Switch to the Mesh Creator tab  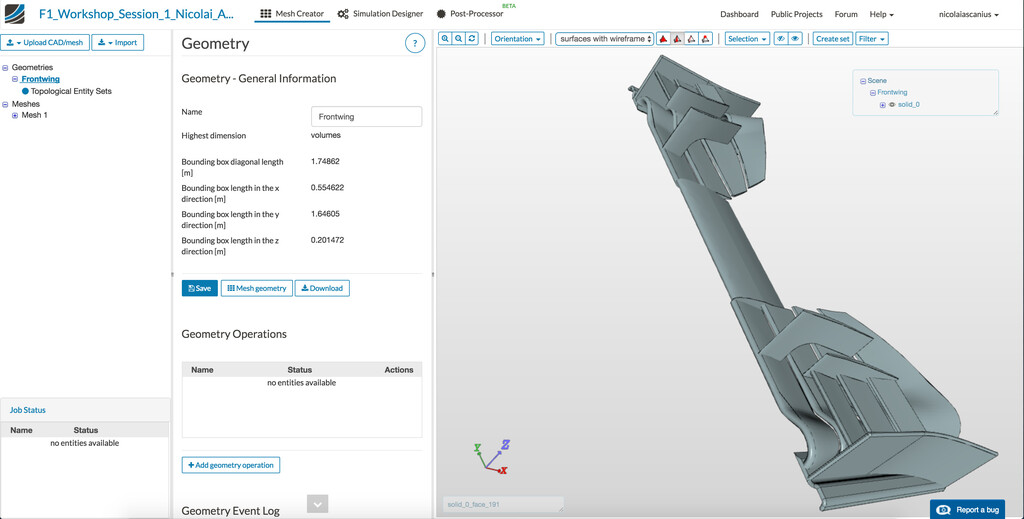[292, 13]
